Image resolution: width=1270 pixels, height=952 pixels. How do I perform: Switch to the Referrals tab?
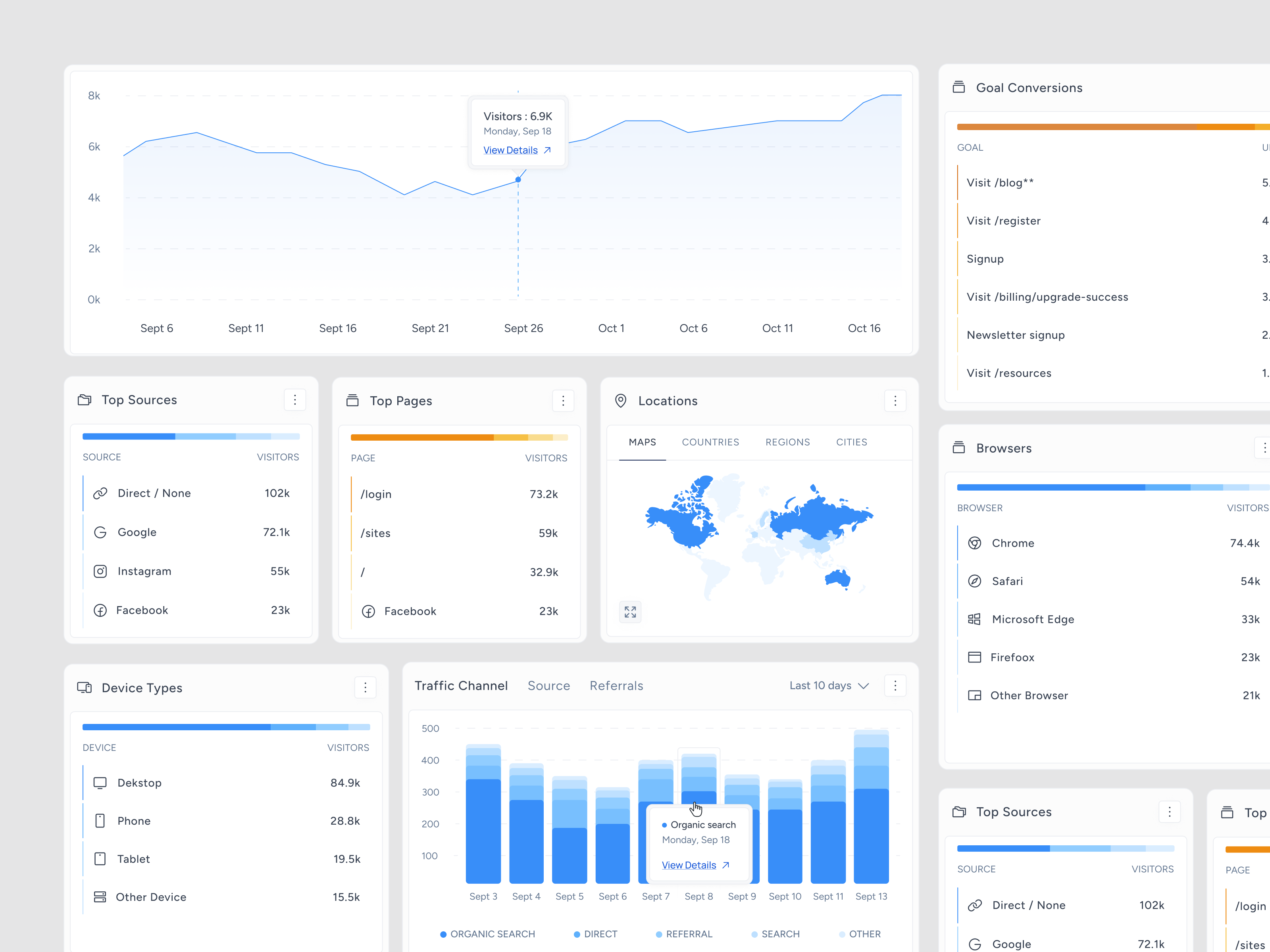click(616, 685)
